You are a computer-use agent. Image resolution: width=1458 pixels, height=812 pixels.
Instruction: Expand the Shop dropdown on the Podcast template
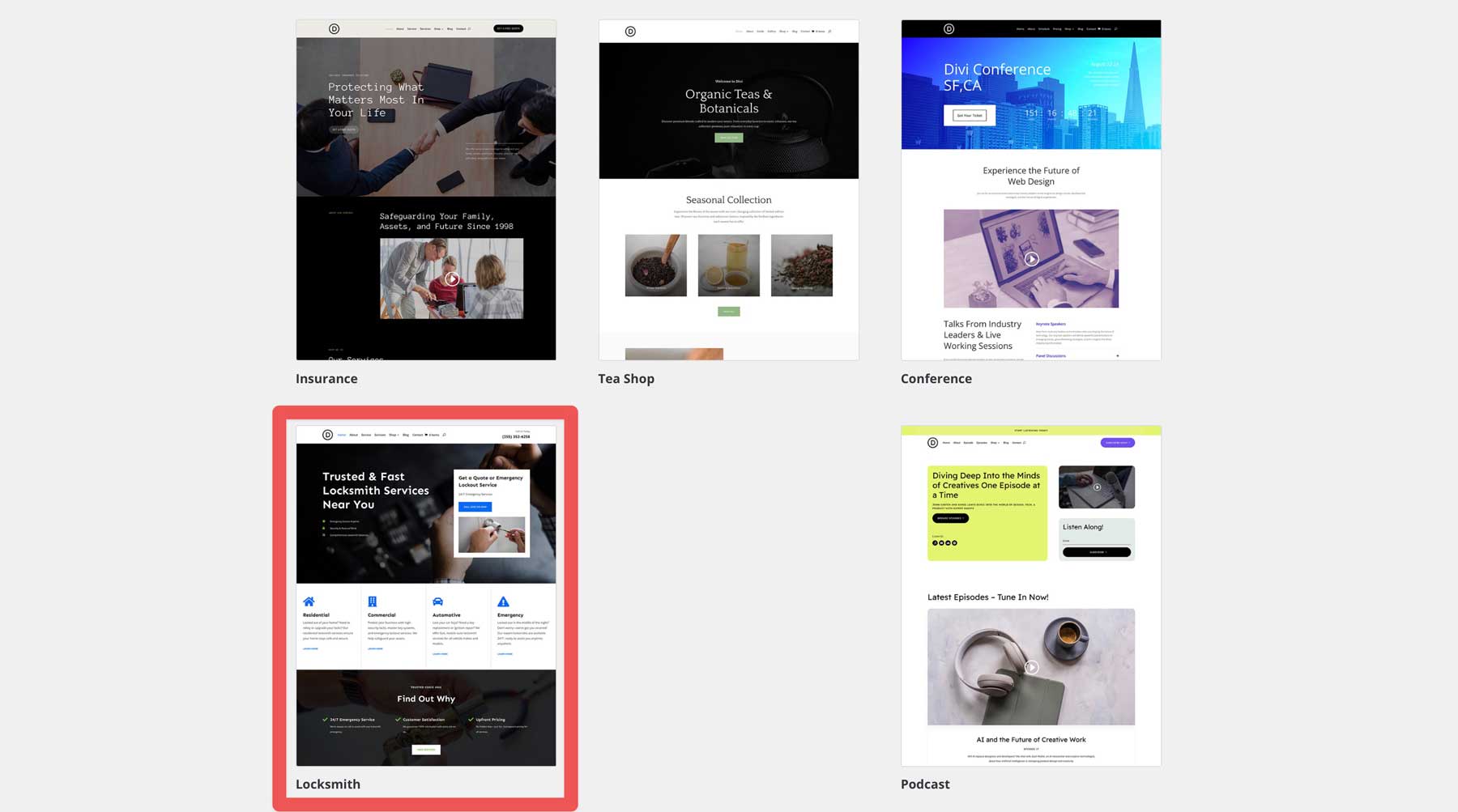click(993, 443)
